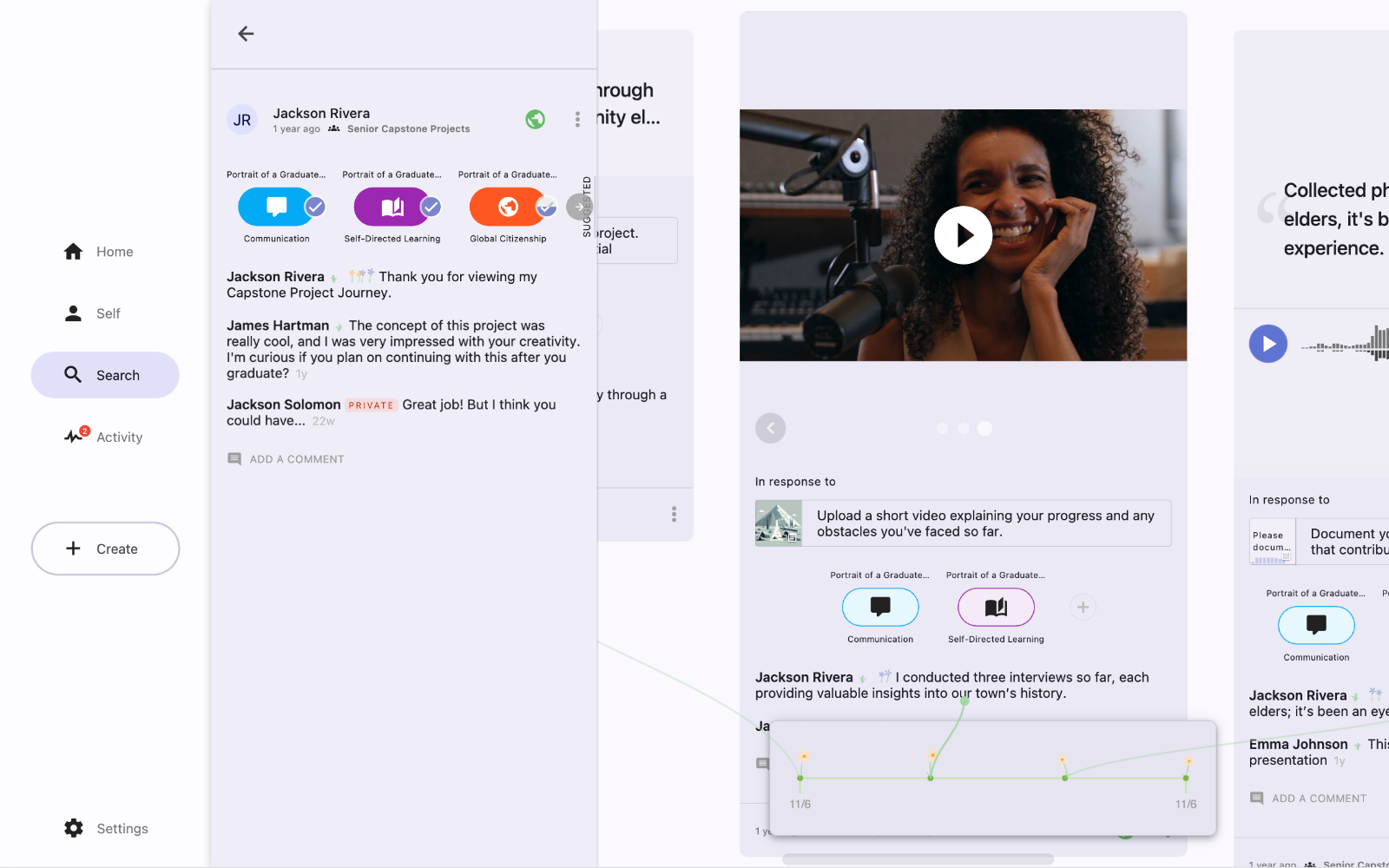This screenshot has height=868, width=1389.
Task: Click the middle timeline node marker
Action: 931,778
